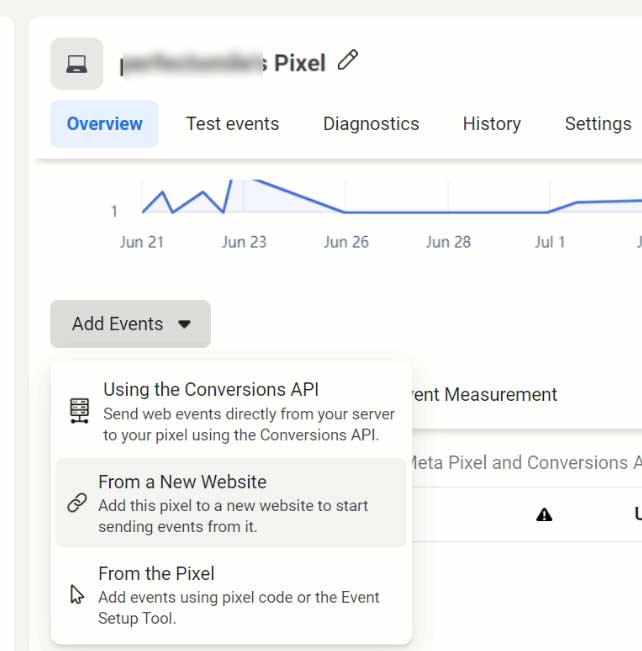Image resolution: width=642 pixels, height=651 pixels.
Task: Click the chain link icon for New Website
Action: click(x=77, y=503)
